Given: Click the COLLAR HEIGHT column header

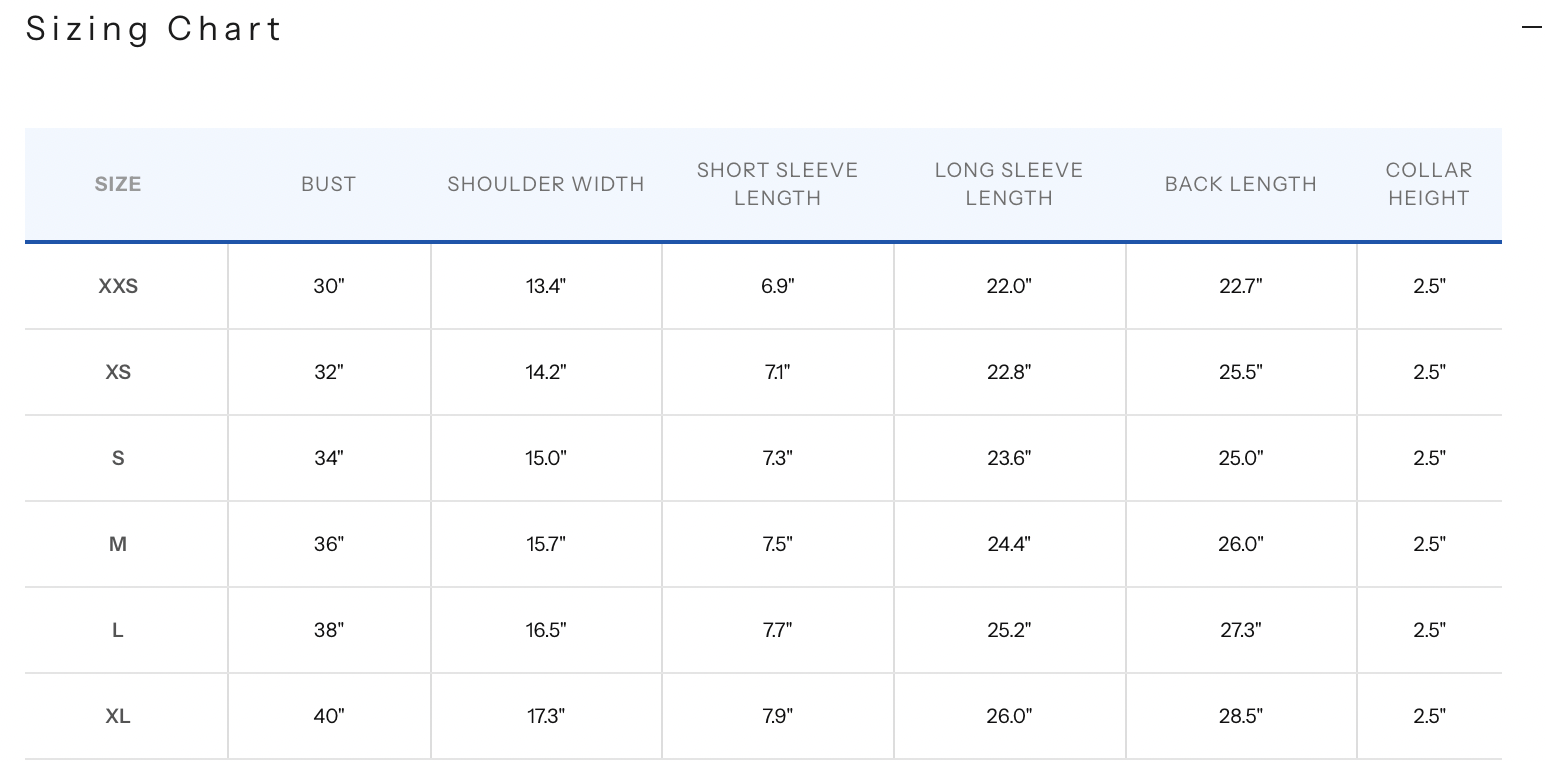Looking at the screenshot, I should click(1428, 184).
